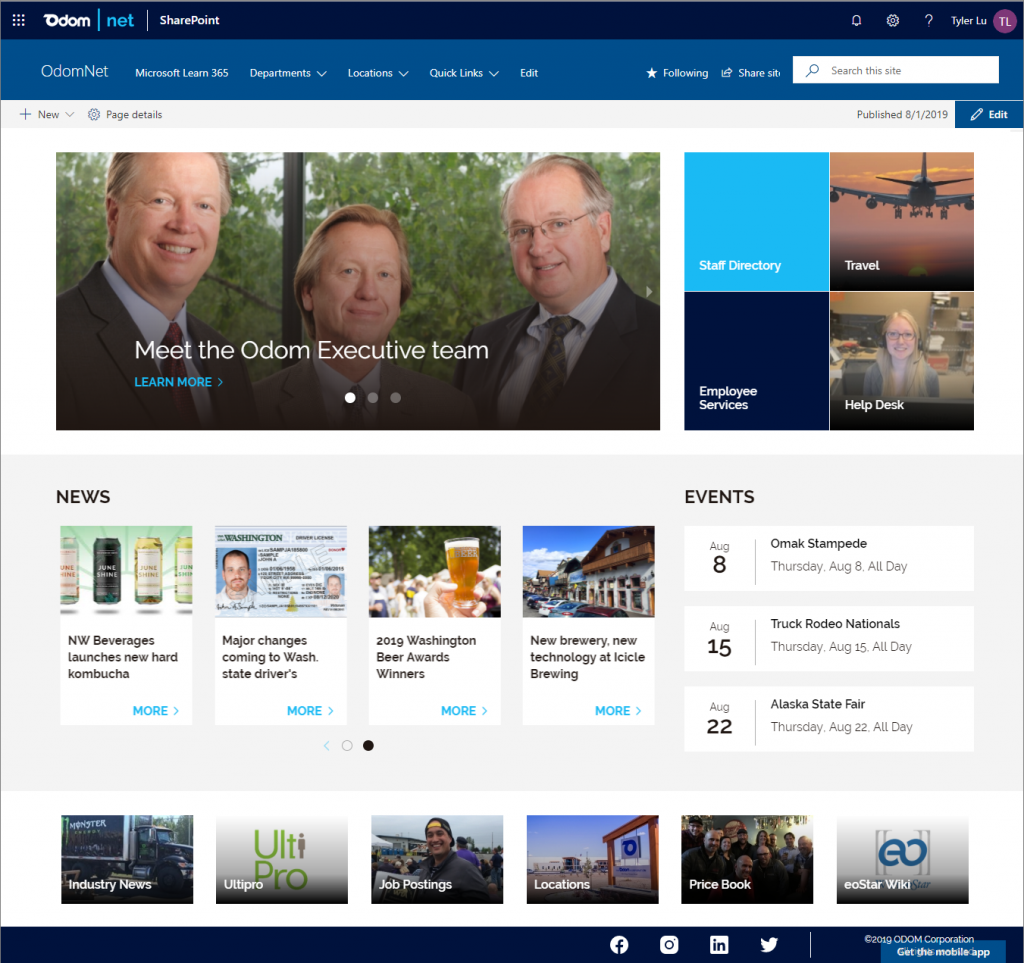Viewport: 1024px width, 963px height.
Task: Open the Twitter icon in the footer
Action: point(769,945)
